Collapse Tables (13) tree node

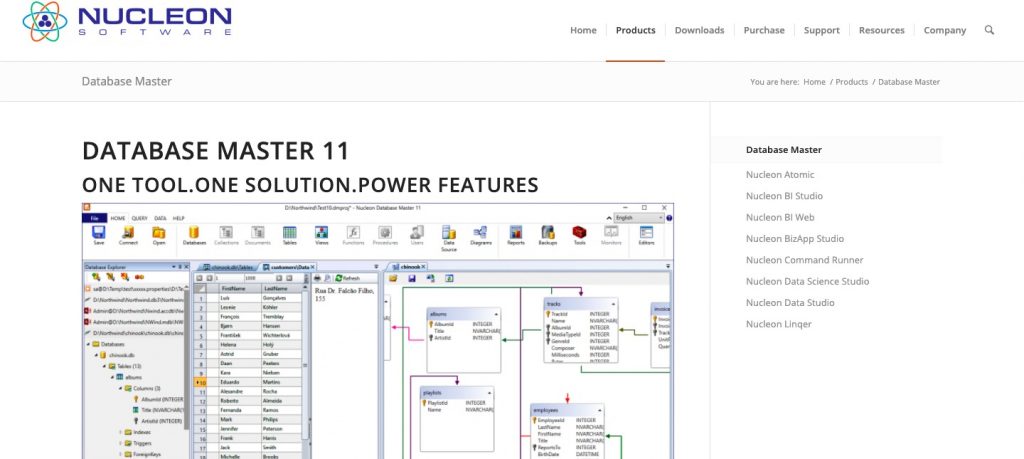pyautogui.click(x=104, y=366)
